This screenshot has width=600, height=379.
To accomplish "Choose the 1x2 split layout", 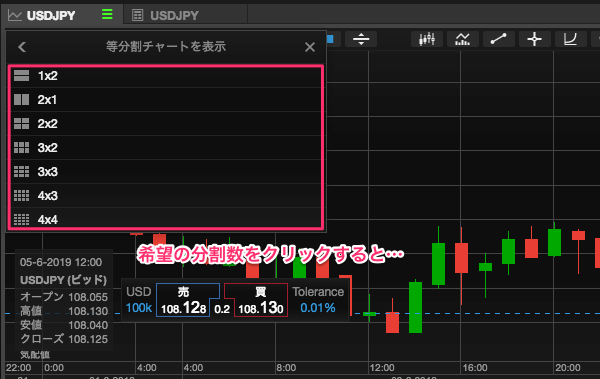I will pyautogui.click(x=166, y=76).
